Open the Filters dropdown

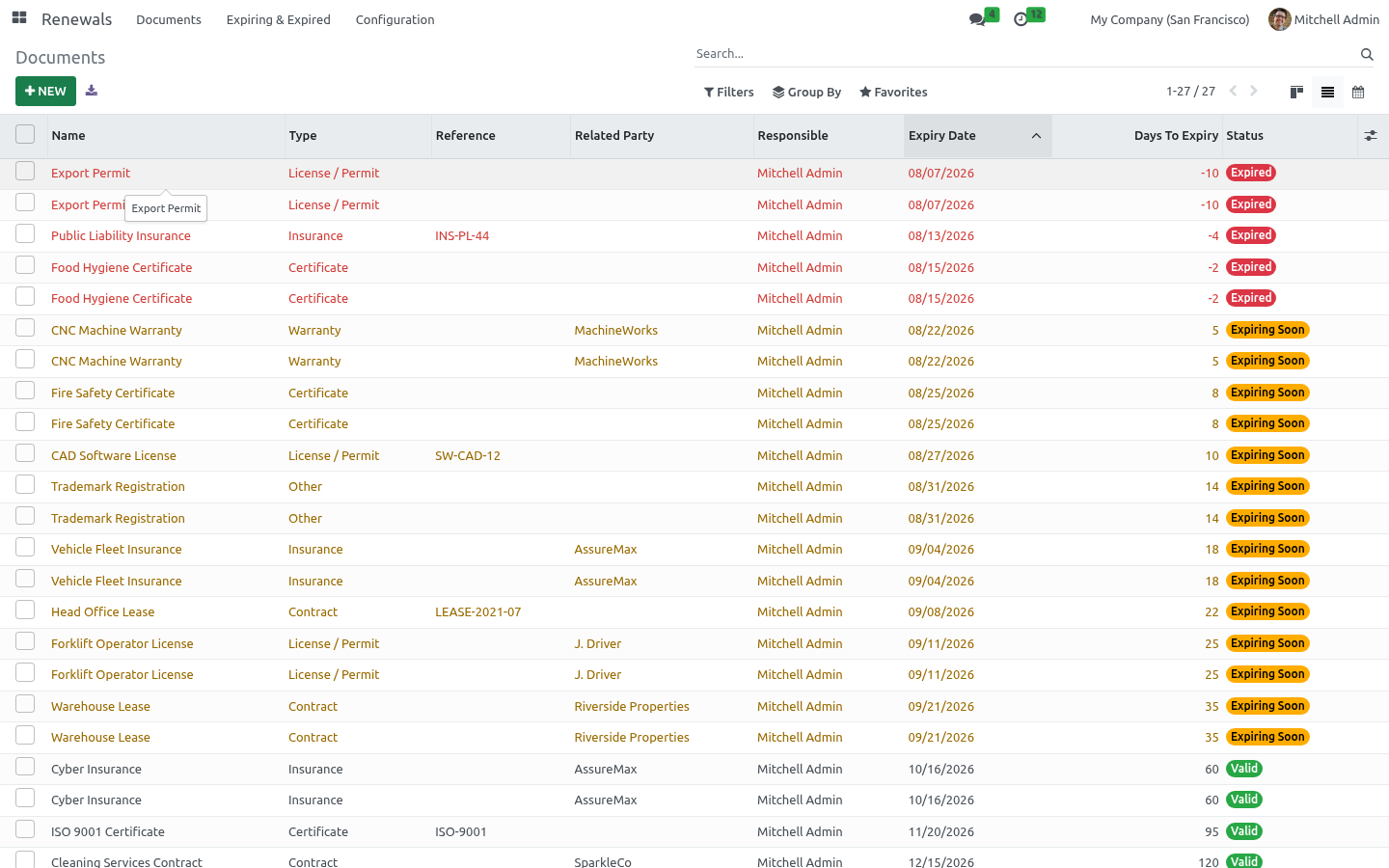(729, 92)
